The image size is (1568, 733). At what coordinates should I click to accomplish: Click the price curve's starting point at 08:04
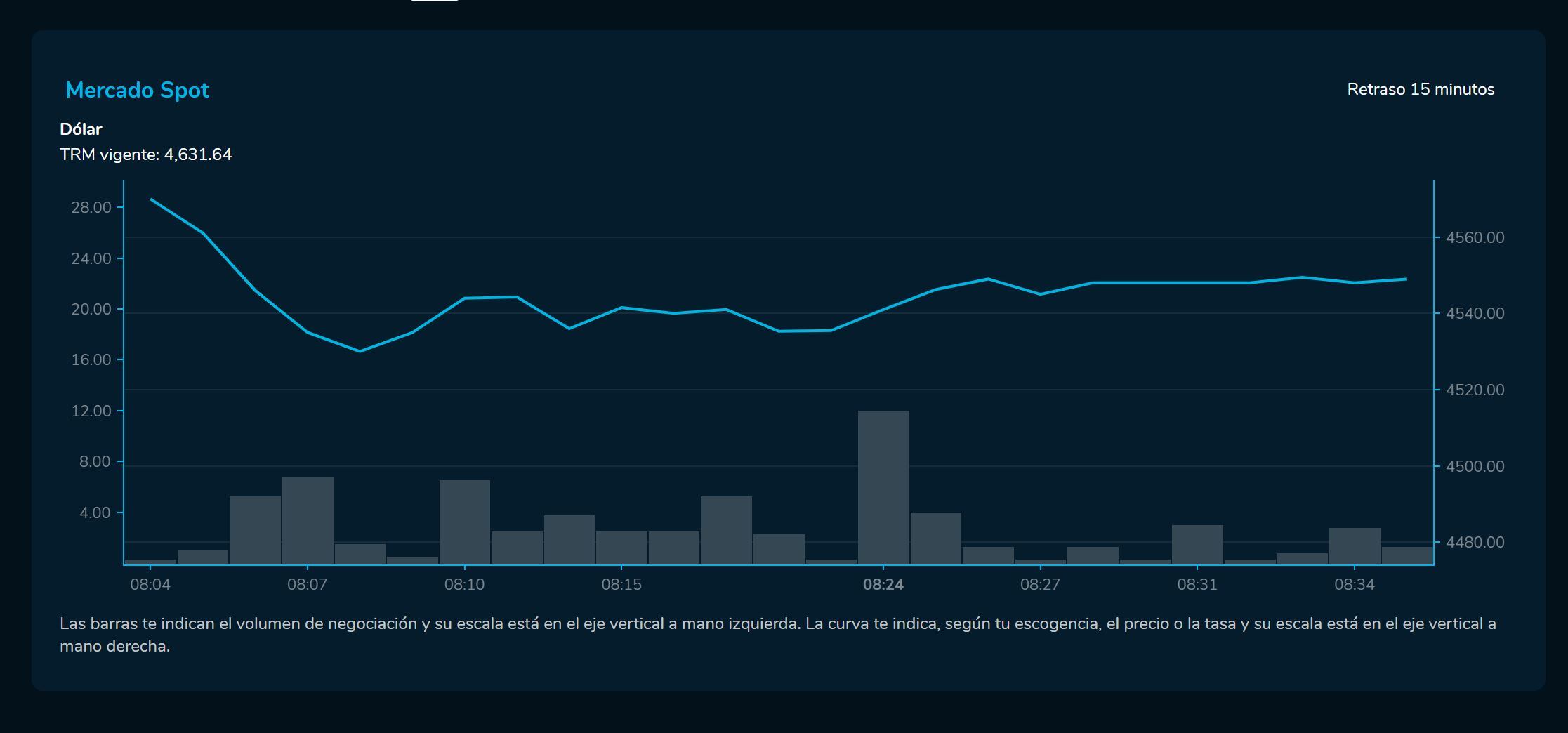[x=151, y=199]
